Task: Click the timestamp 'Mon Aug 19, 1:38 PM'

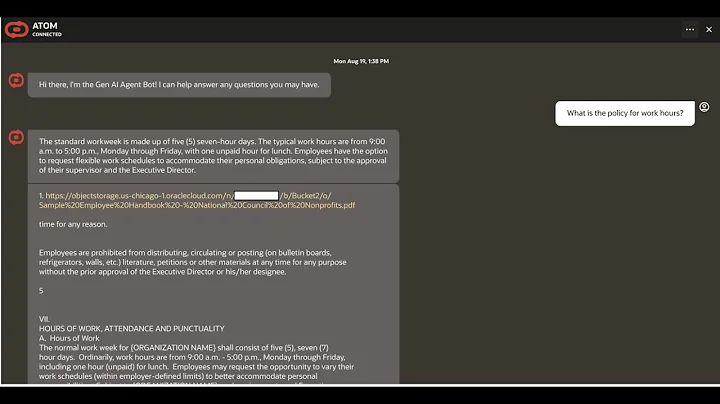Action: click(361, 61)
